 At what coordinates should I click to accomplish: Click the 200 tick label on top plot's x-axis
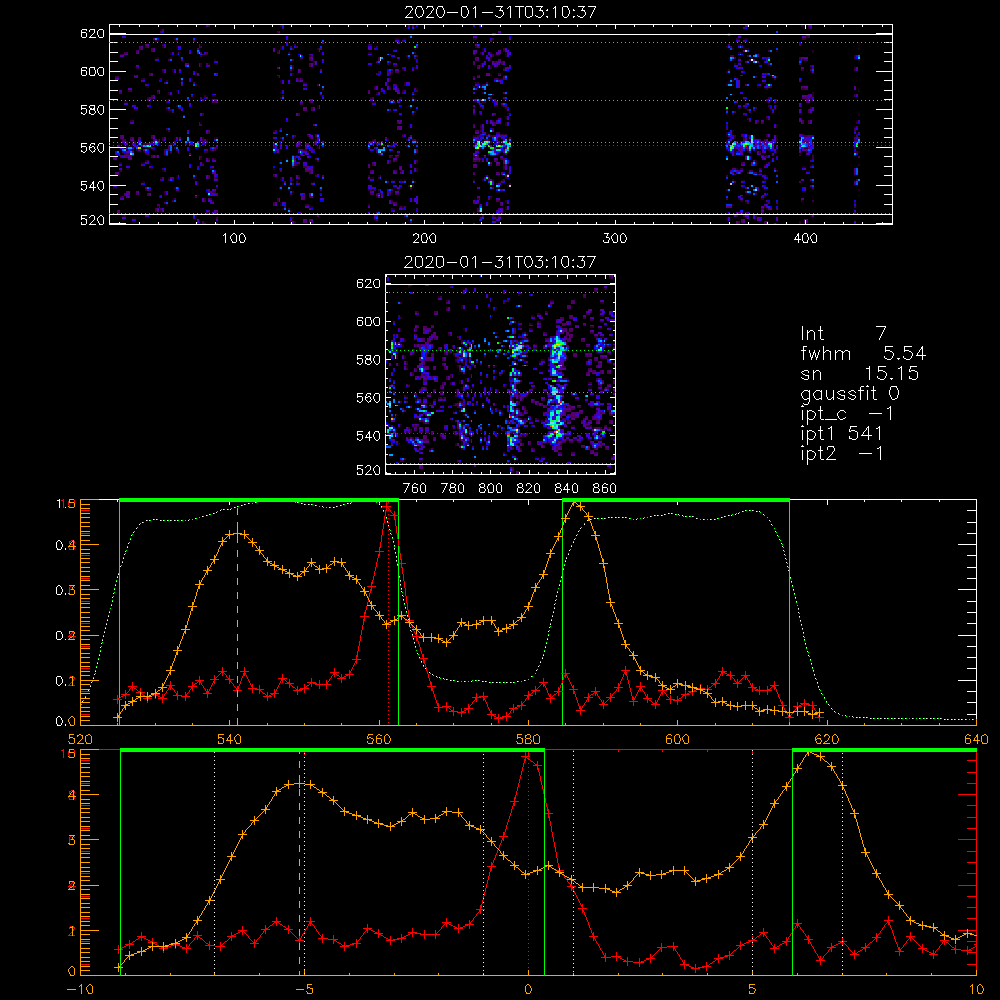tap(424, 239)
